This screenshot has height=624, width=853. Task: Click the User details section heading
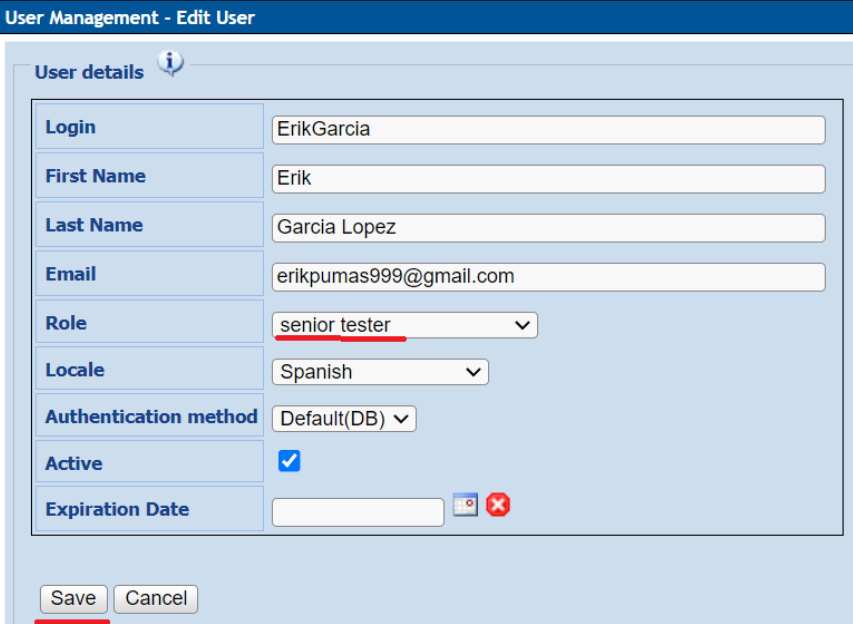pyautogui.click(x=89, y=72)
